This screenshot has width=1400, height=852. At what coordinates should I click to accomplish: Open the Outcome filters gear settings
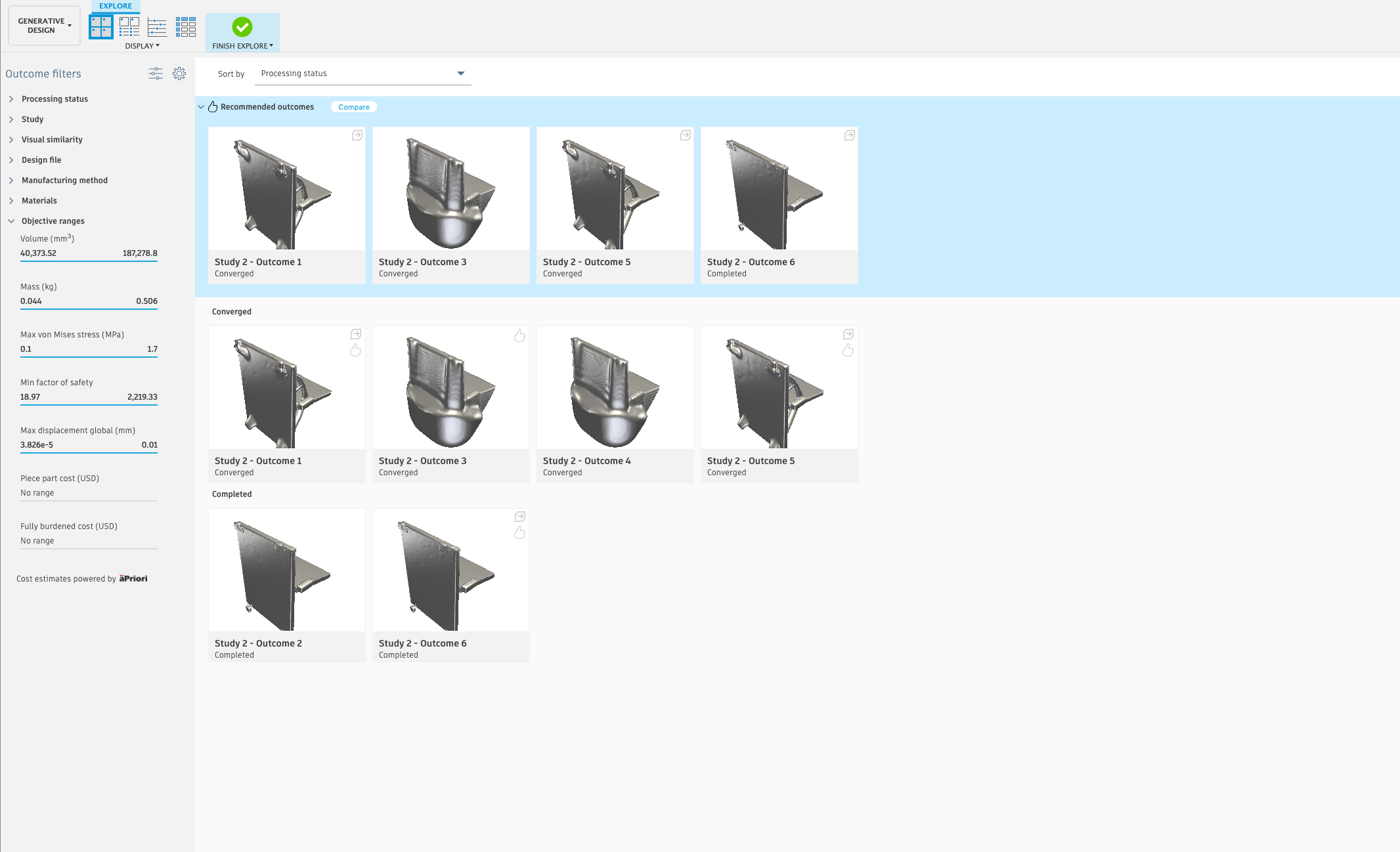click(179, 74)
